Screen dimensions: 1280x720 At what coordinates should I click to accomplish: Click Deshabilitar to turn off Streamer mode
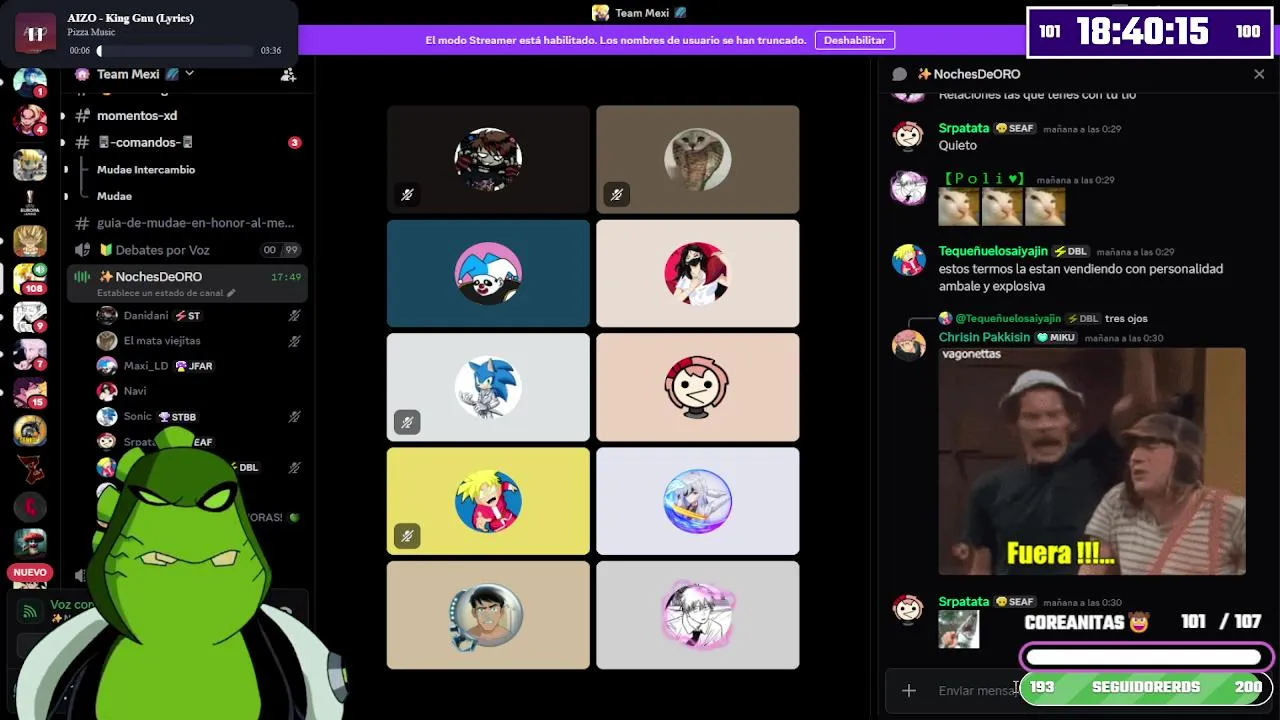pos(854,40)
